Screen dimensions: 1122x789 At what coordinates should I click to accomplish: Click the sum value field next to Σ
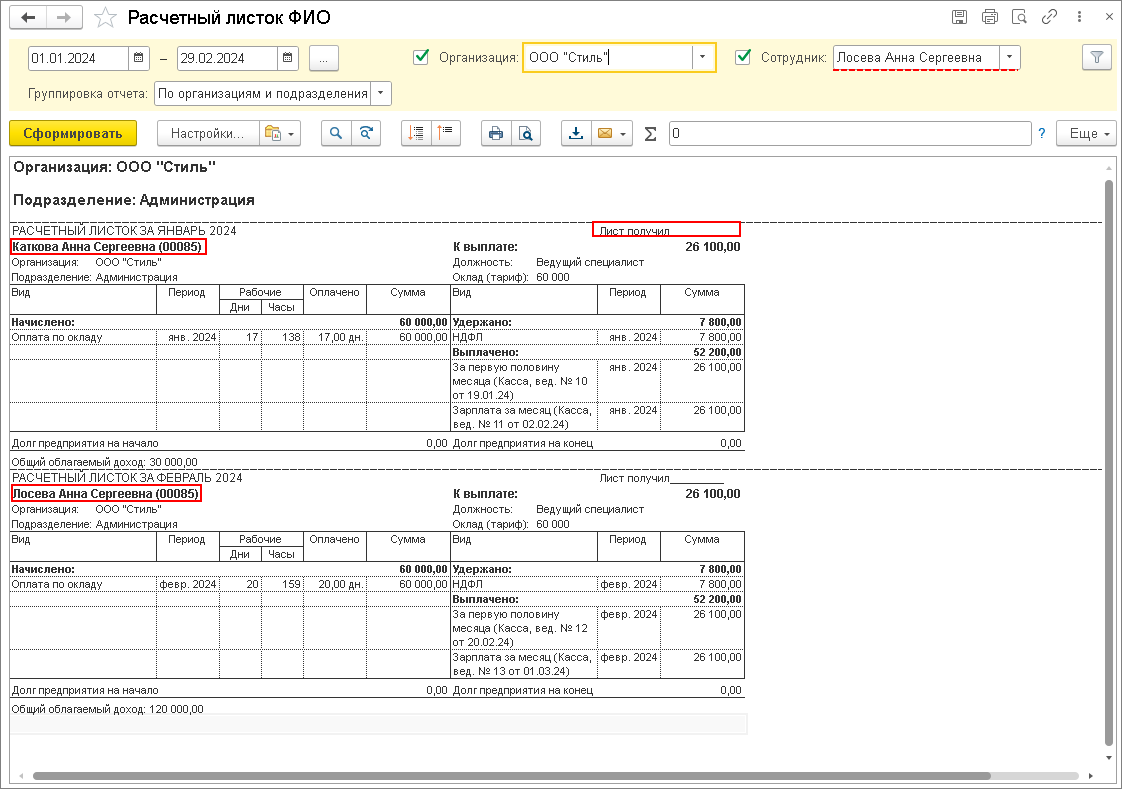click(x=849, y=134)
